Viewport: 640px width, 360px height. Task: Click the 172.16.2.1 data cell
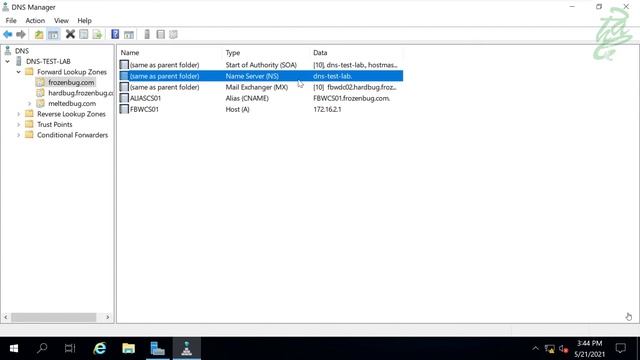click(x=327, y=109)
